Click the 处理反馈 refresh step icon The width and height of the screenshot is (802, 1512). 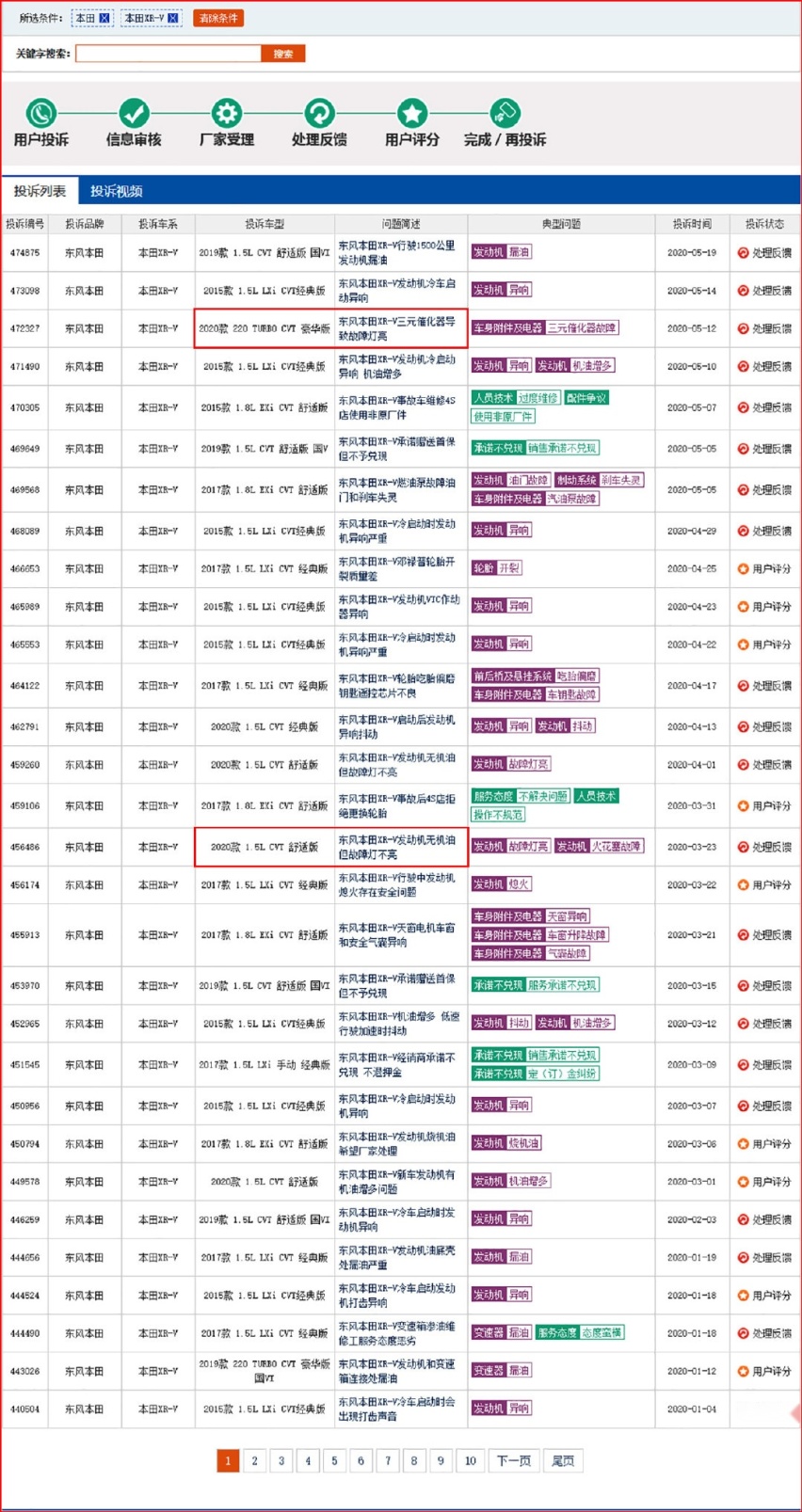coord(319,114)
